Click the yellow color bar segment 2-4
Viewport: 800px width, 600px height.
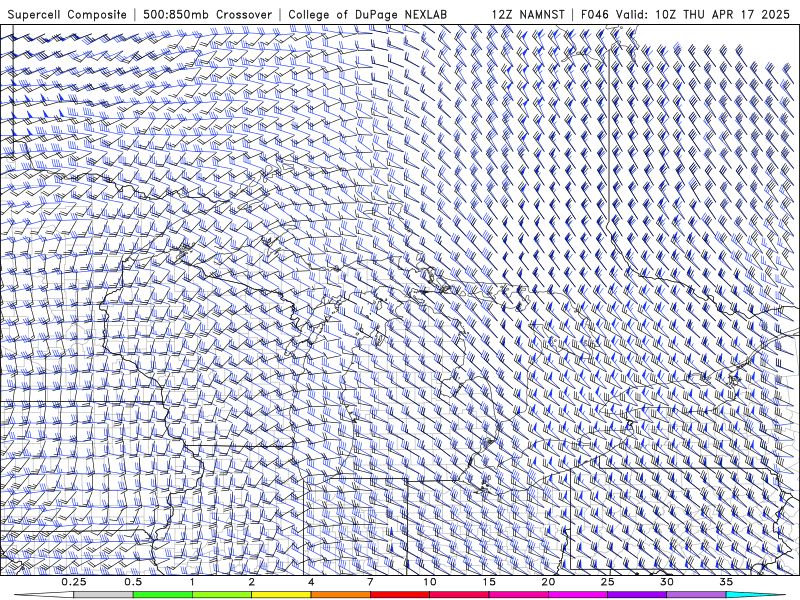(281, 595)
